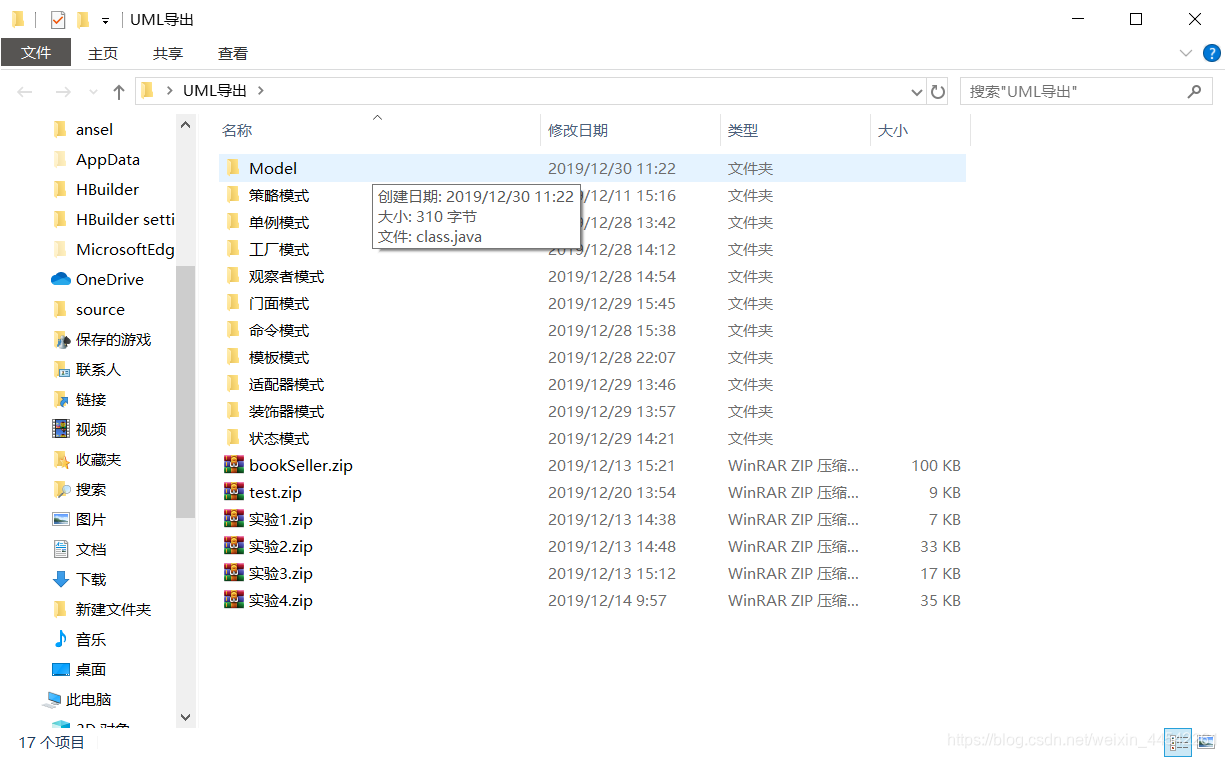Sort by 类型 column header

743,130
